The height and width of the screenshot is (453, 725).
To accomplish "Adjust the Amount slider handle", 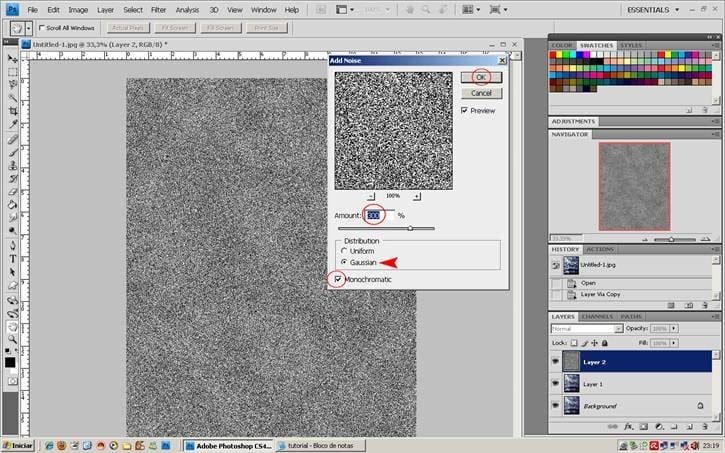I will pyautogui.click(x=410, y=228).
